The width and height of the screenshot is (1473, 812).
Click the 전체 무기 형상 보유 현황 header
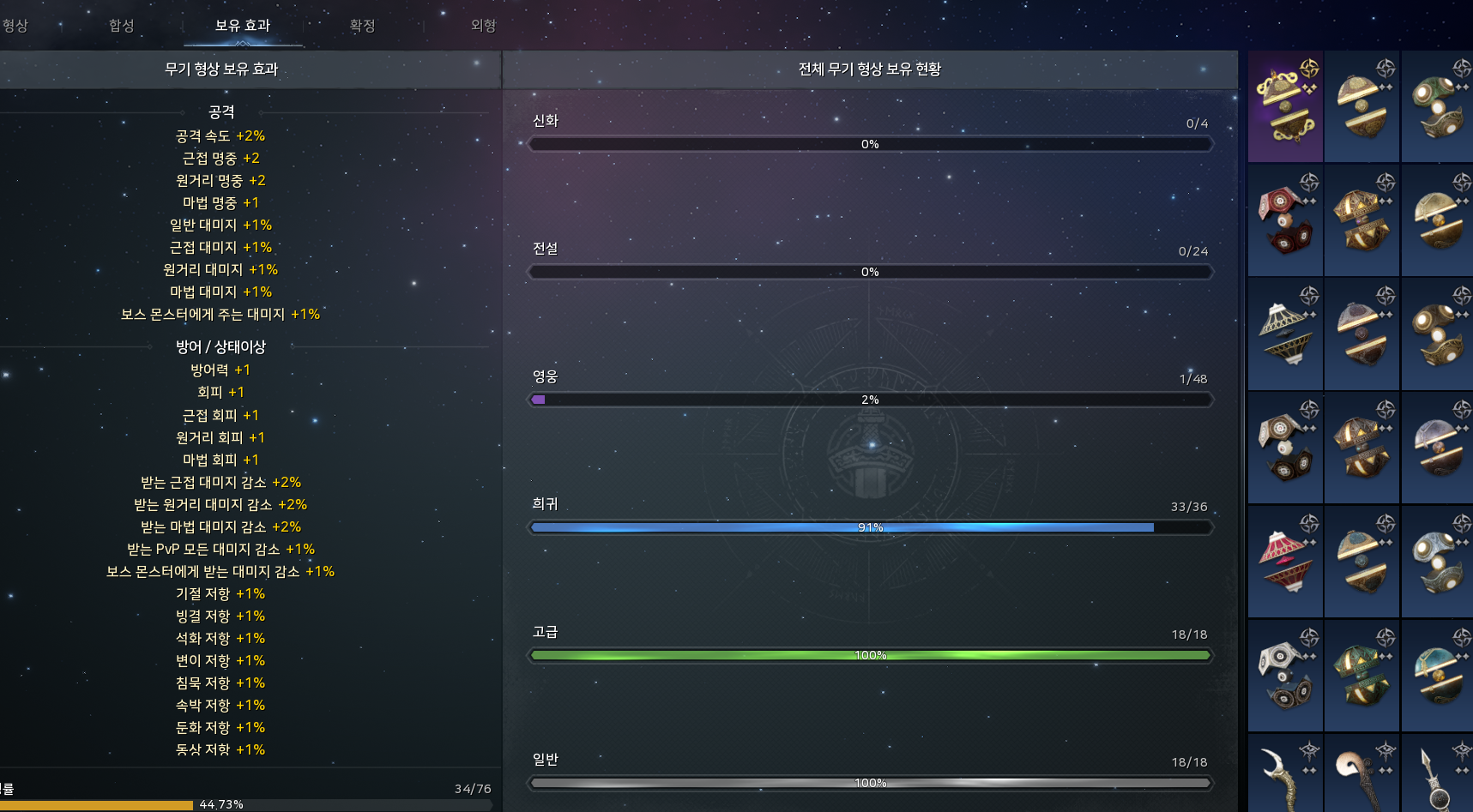pos(870,69)
